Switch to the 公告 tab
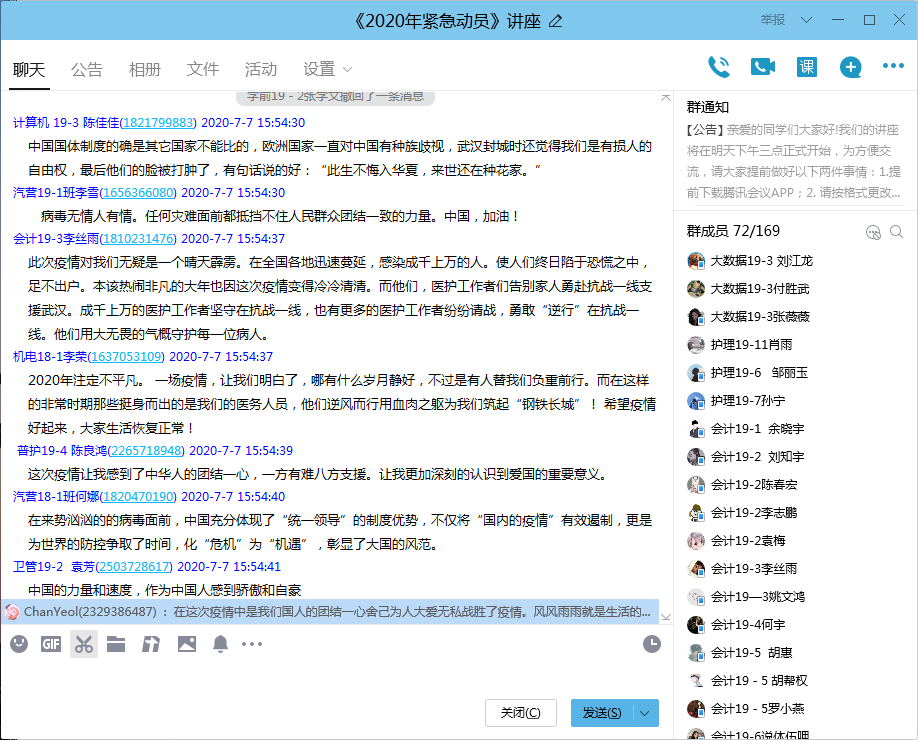Viewport: 918px width, 740px height. 87,69
